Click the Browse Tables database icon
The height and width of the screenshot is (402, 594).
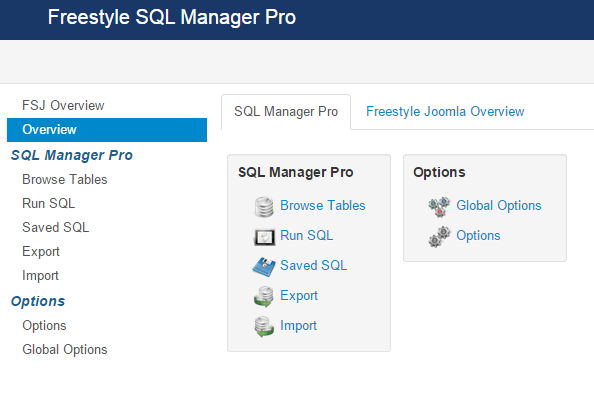click(264, 206)
